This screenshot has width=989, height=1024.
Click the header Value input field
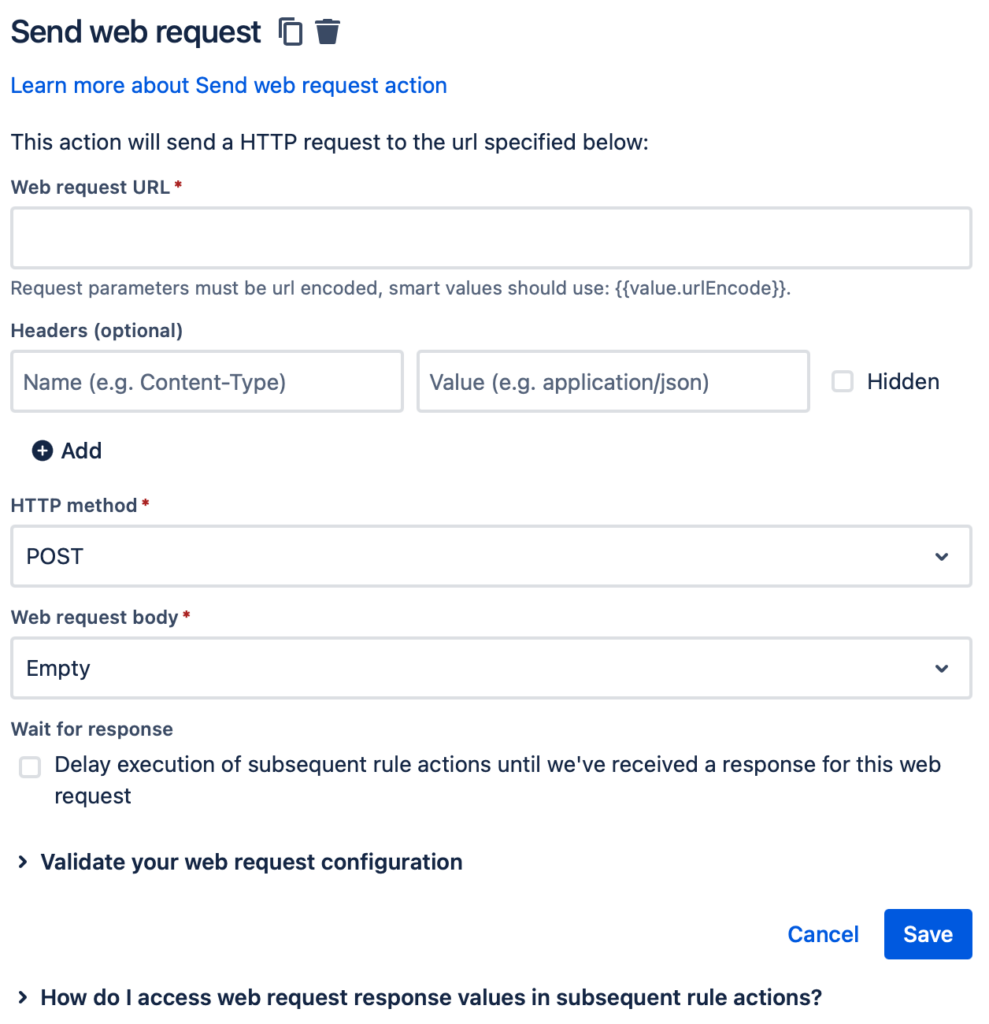click(x=613, y=381)
